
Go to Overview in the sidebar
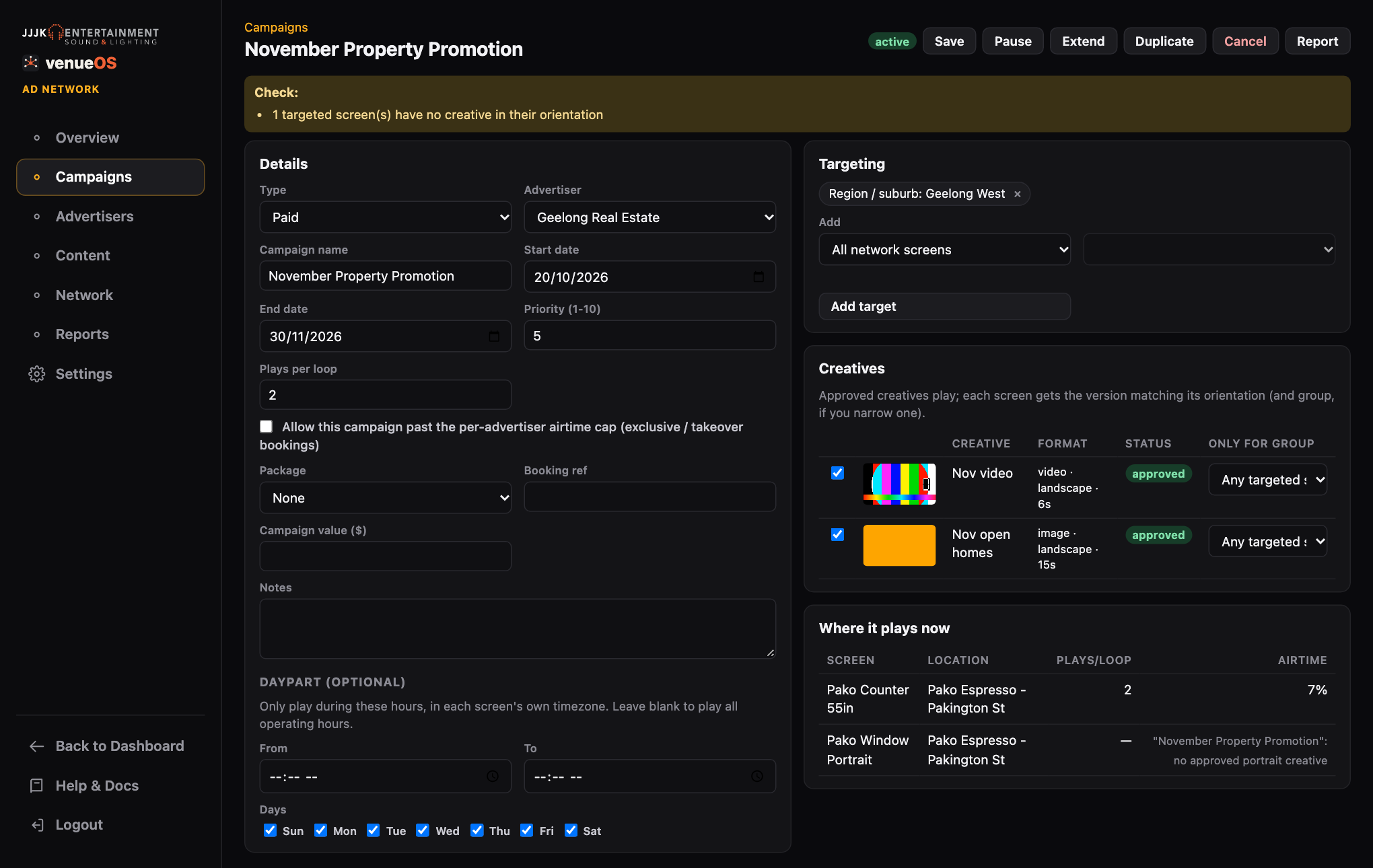pos(110,138)
